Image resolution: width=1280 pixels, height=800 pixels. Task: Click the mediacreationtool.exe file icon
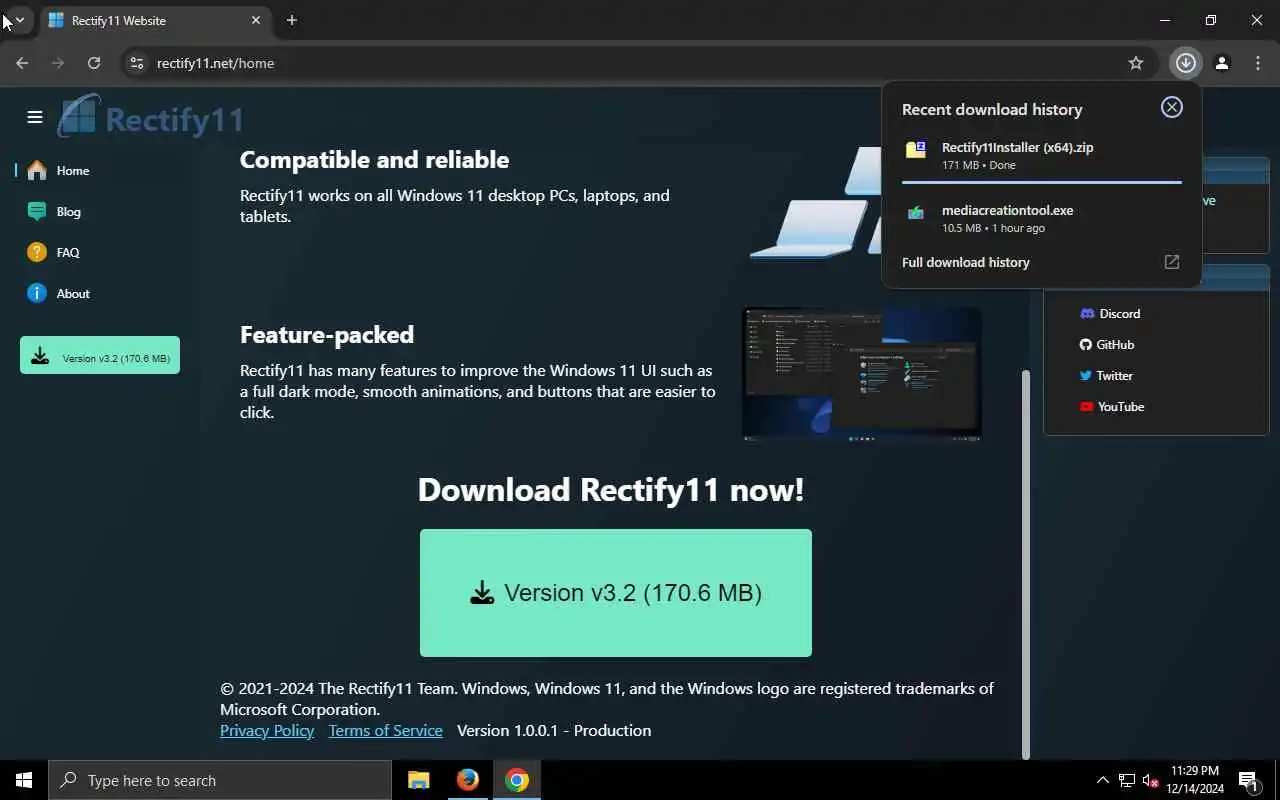(916, 213)
